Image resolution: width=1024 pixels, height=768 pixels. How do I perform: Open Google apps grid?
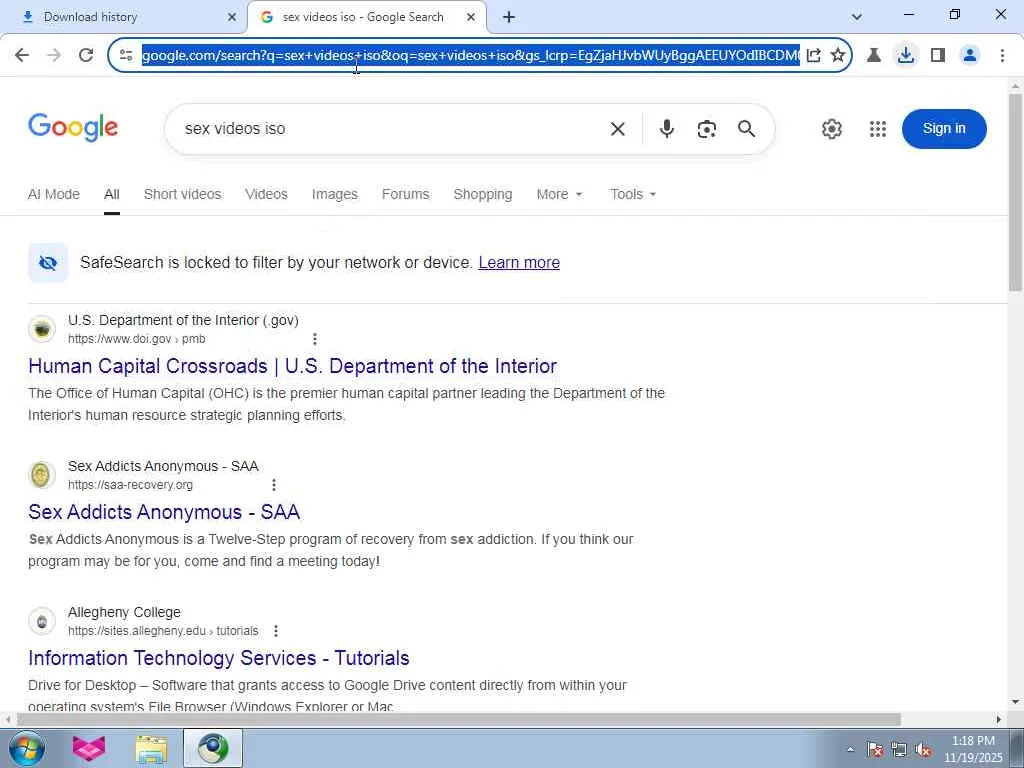(x=878, y=129)
